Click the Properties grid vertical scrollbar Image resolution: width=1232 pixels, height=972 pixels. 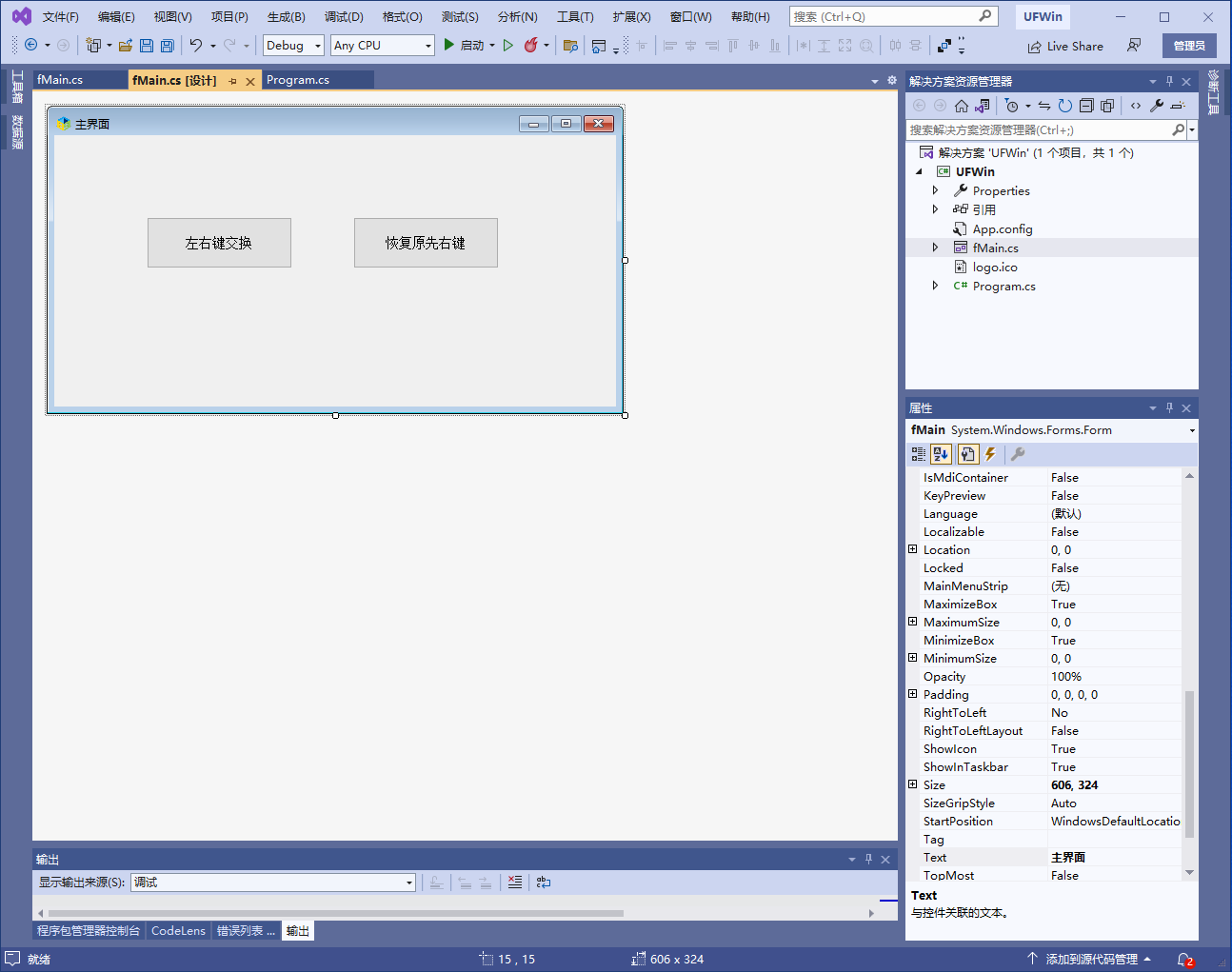coord(1189,764)
